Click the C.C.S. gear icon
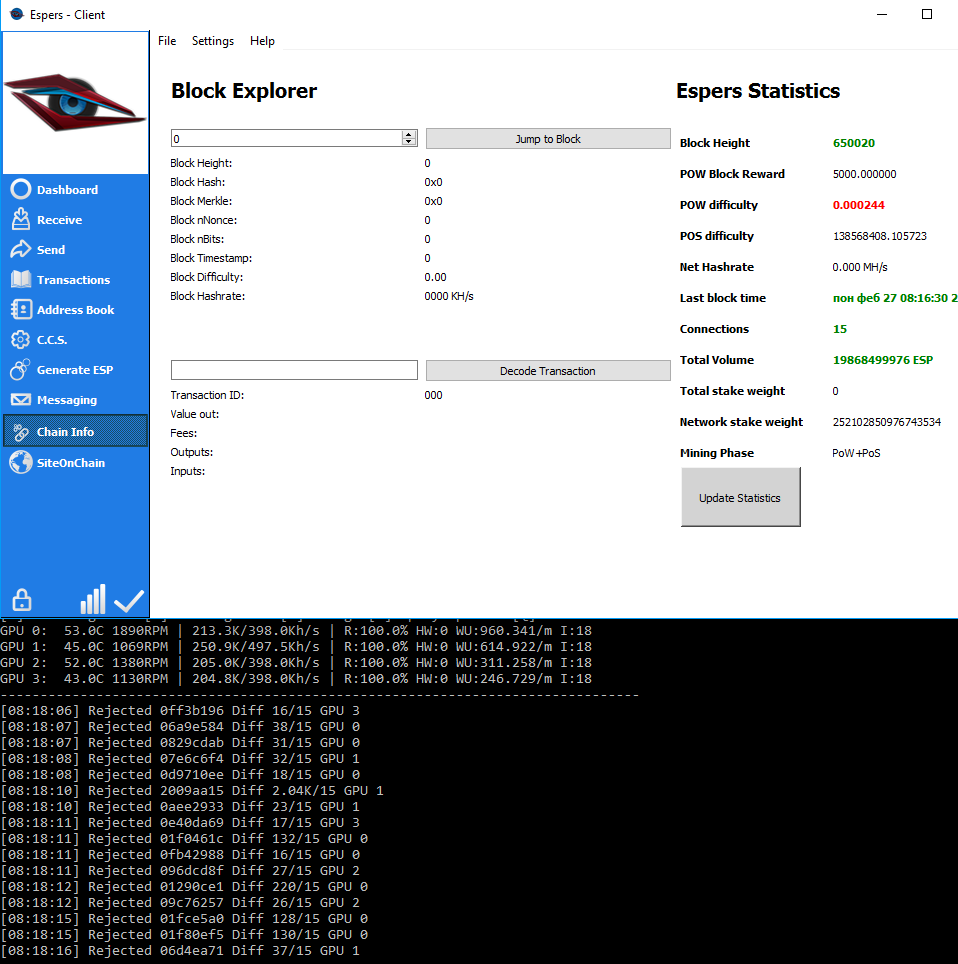 click(20, 339)
